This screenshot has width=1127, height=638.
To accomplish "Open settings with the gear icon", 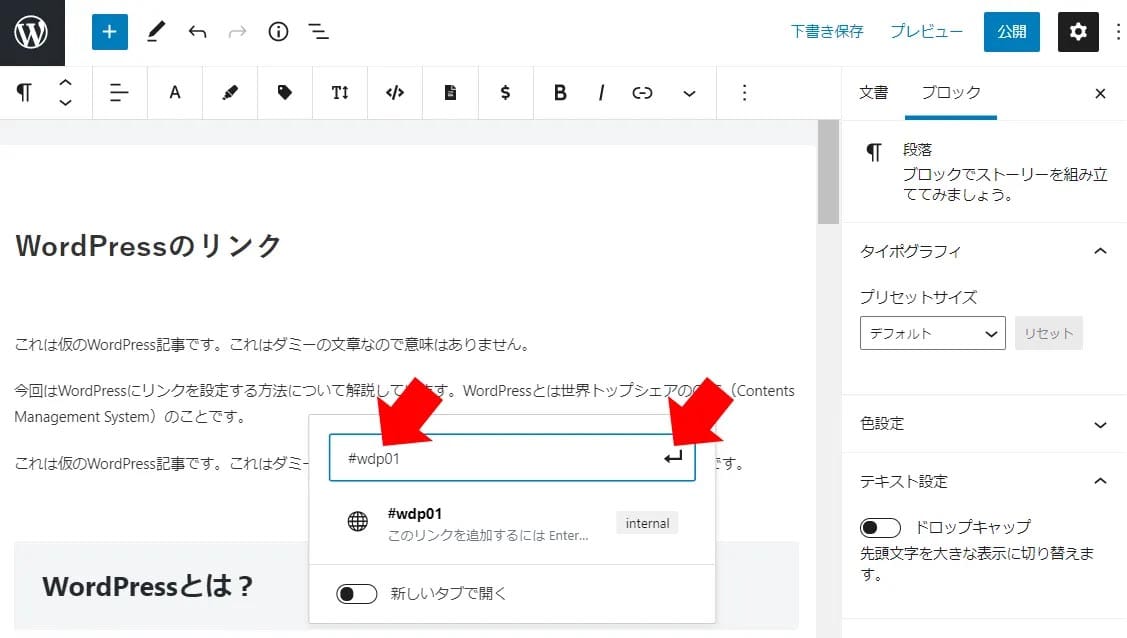I will click(1077, 32).
